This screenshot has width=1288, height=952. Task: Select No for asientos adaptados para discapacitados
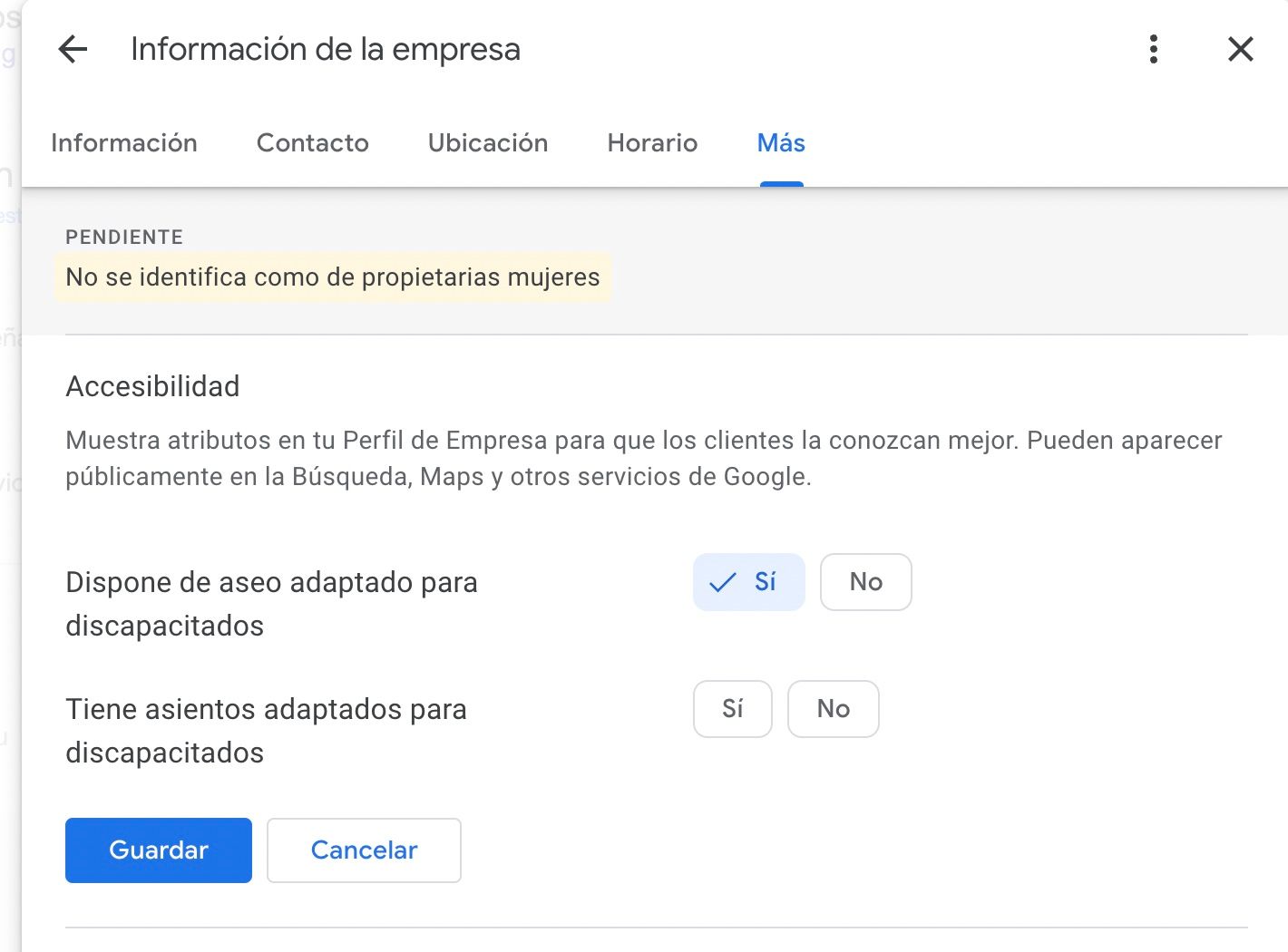click(x=833, y=709)
